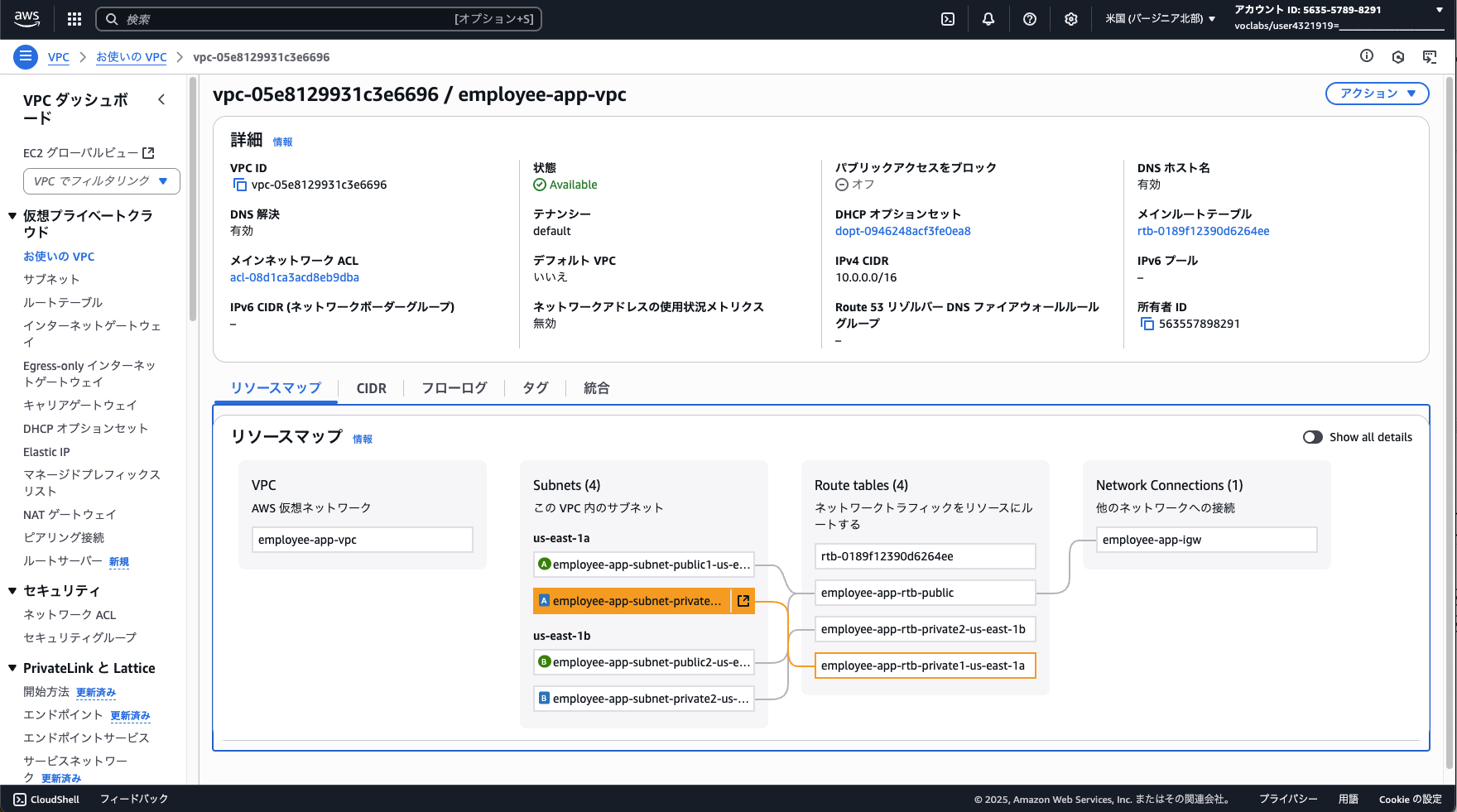The height and width of the screenshot is (812, 1457).
Task: Open the region selector dropdown
Action: [1161, 19]
